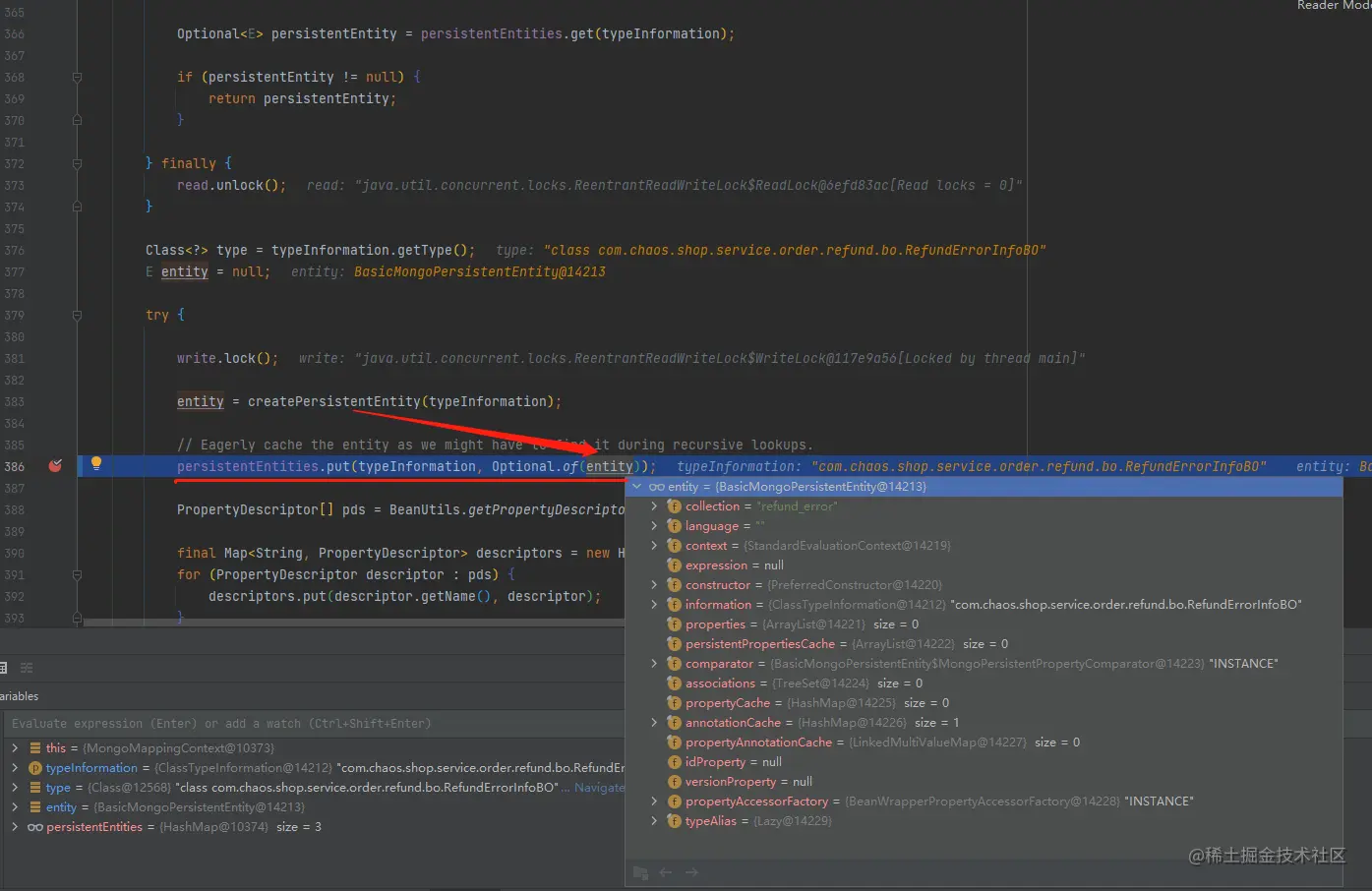This screenshot has width=1372, height=891.
Task: Click the watch icon beside persistentEntities variable
Action: coord(35,826)
